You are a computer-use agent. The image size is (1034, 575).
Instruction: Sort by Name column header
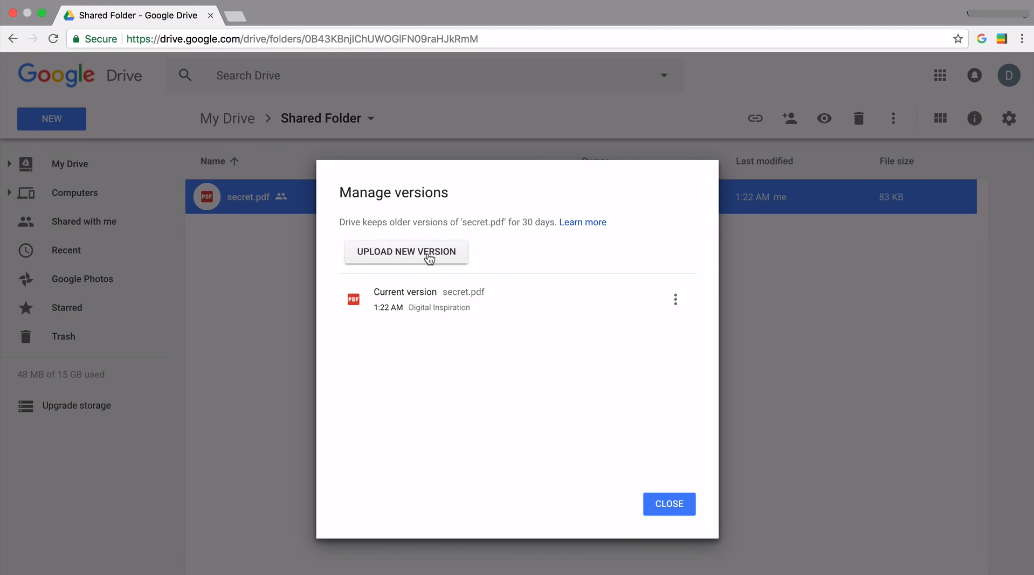pos(212,161)
